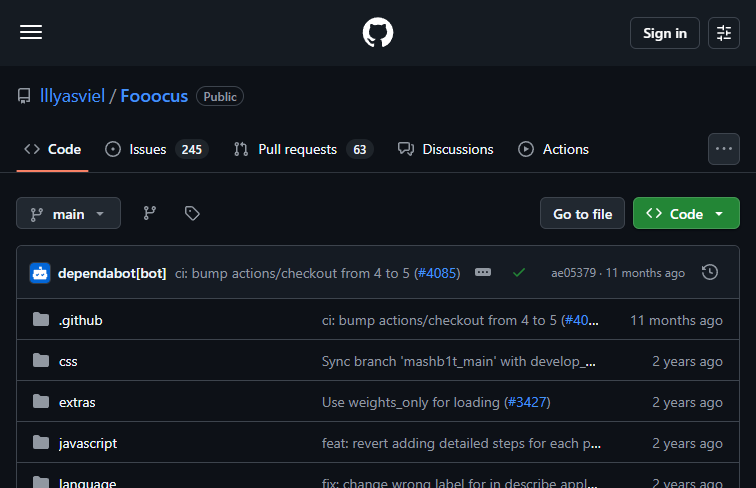Open the css folder
This screenshot has width=756, height=488.
68,361
